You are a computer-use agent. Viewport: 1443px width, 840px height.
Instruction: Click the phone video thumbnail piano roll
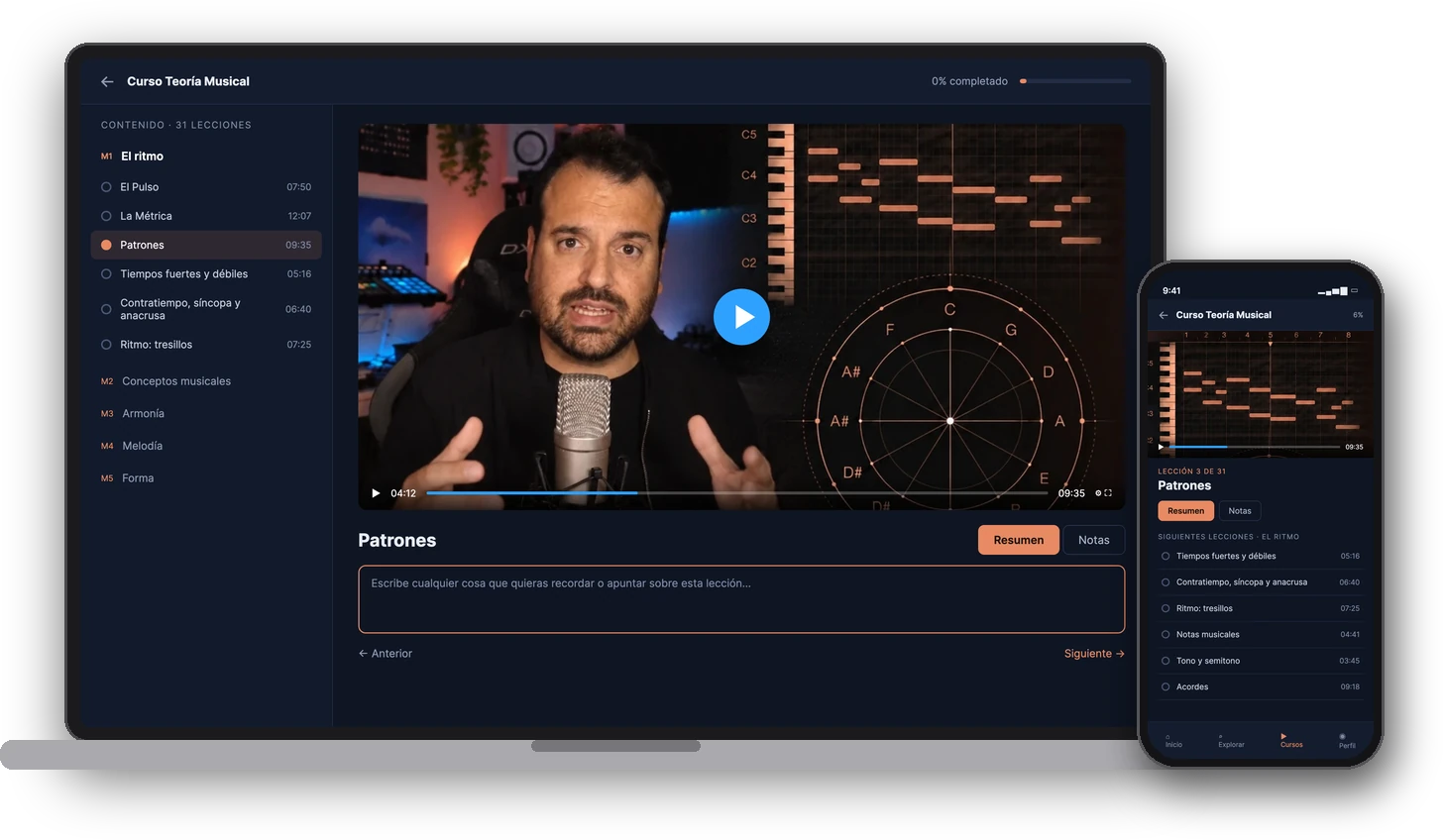point(1261,392)
